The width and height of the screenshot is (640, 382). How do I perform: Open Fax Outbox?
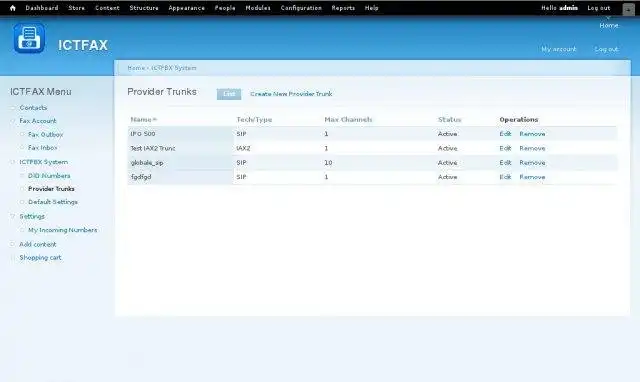pyautogui.click(x=45, y=134)
